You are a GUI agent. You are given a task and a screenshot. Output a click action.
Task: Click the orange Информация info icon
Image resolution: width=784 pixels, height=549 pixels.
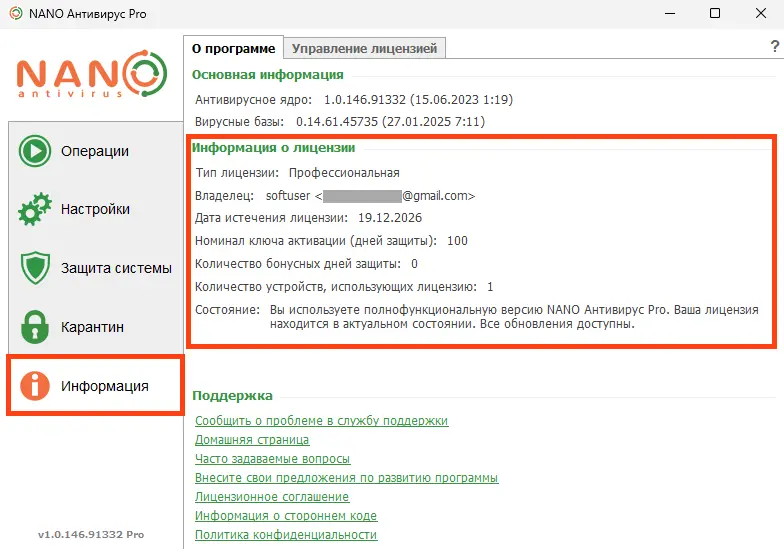point(35,386)
